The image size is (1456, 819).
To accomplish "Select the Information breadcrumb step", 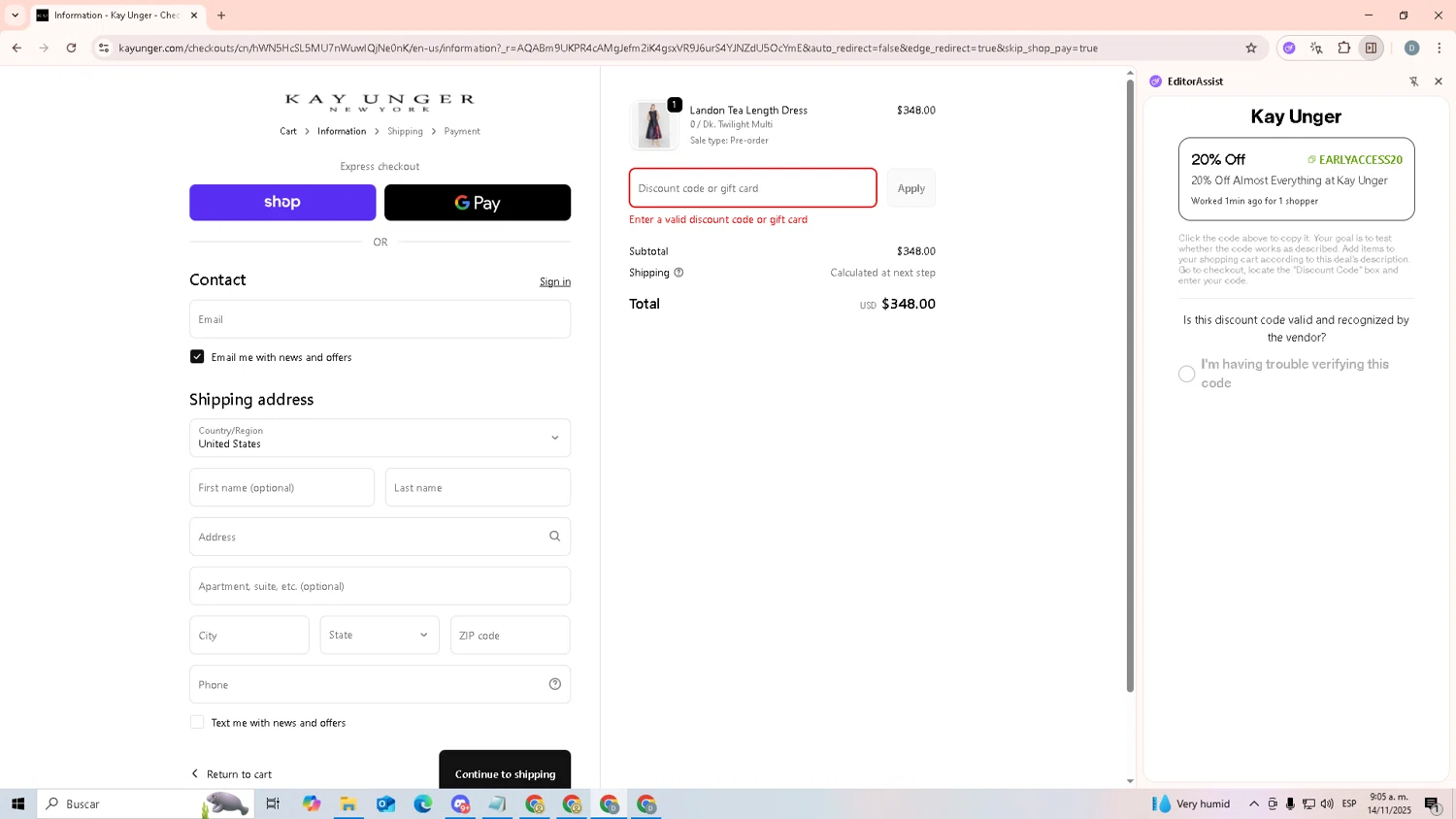I will coord(342,131).
